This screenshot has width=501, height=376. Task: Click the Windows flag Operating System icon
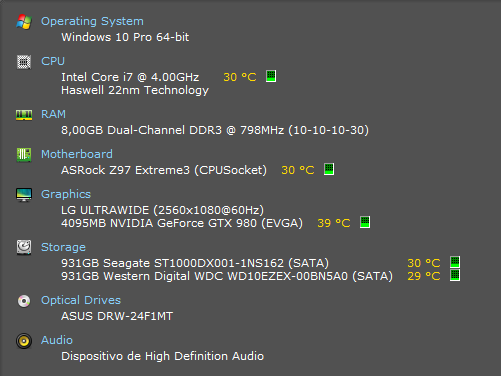24,22
